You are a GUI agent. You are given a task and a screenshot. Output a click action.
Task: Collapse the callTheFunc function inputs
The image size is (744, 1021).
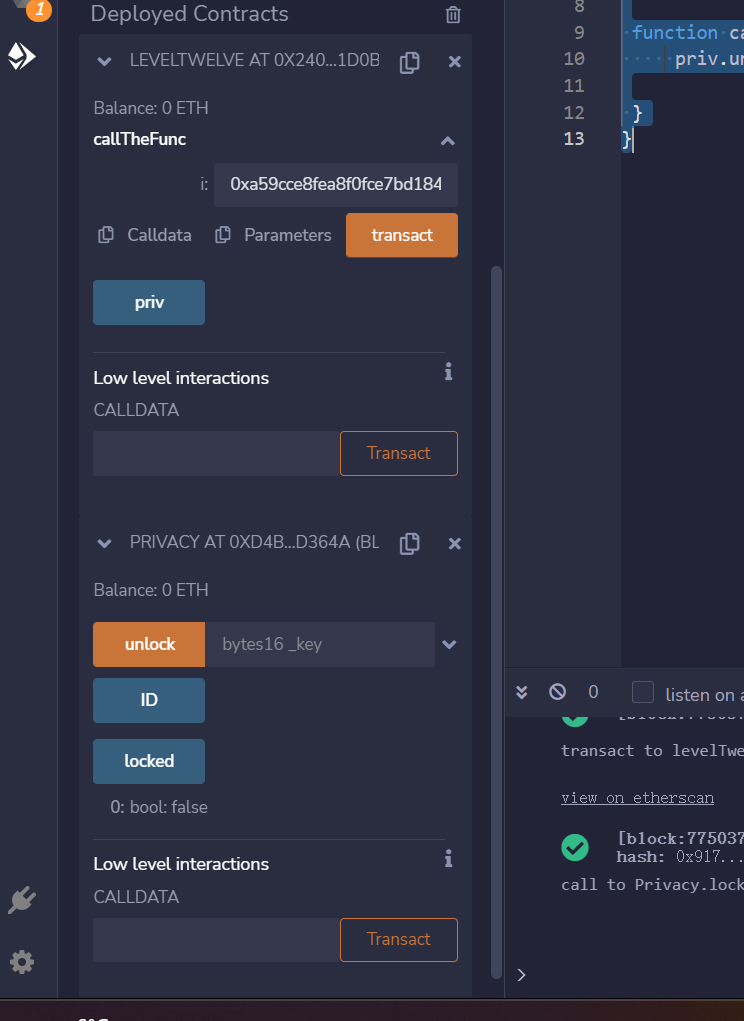[447, 140]
